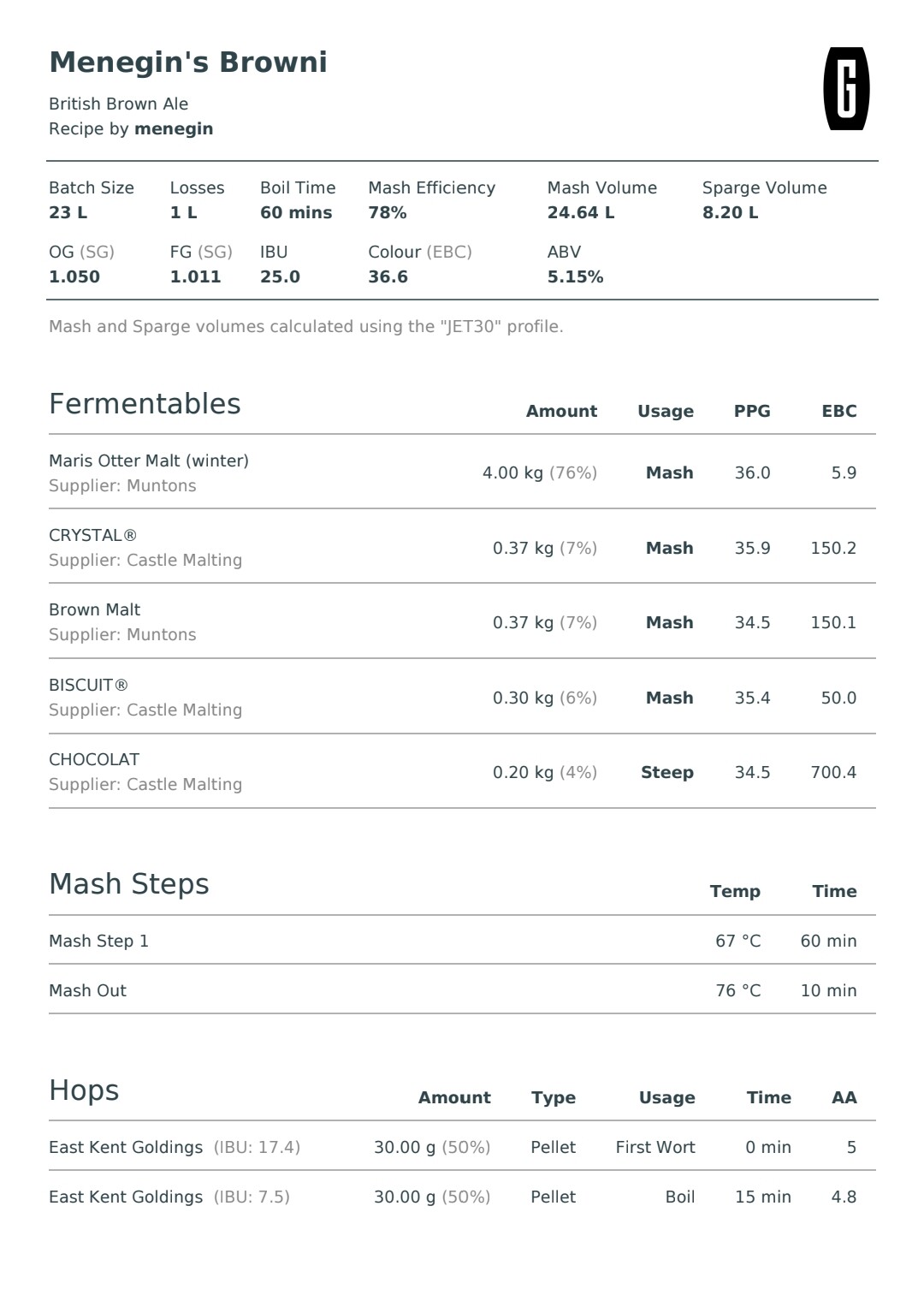Select the 15 min Boil East Kent Goldings hop
924x1307 pixels.
pyautogui.click(x=462, y=1197)
